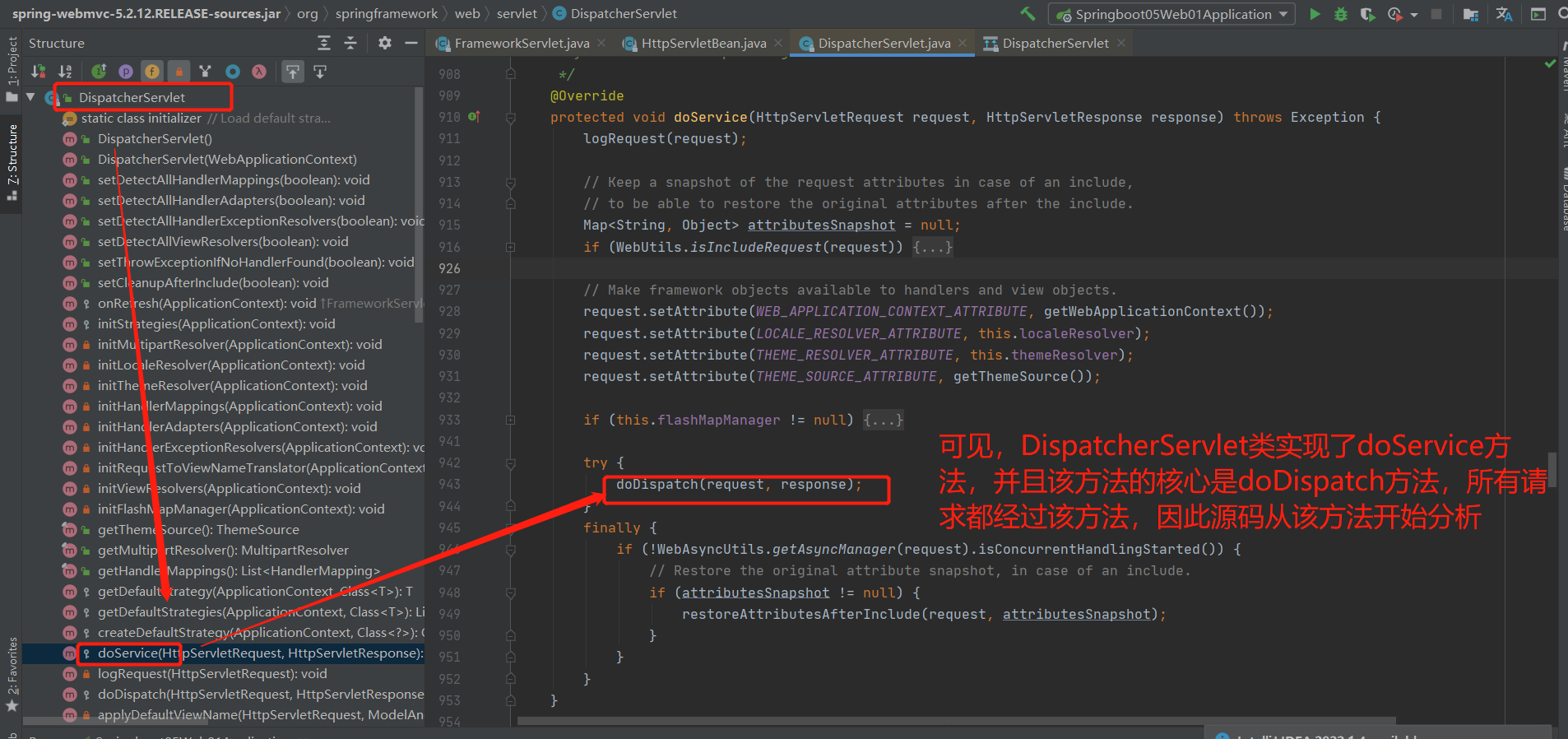Screen dimensions: 1568x739
Task: Collapse the DispatcherServlet class tree node
Action: (30, 97)
